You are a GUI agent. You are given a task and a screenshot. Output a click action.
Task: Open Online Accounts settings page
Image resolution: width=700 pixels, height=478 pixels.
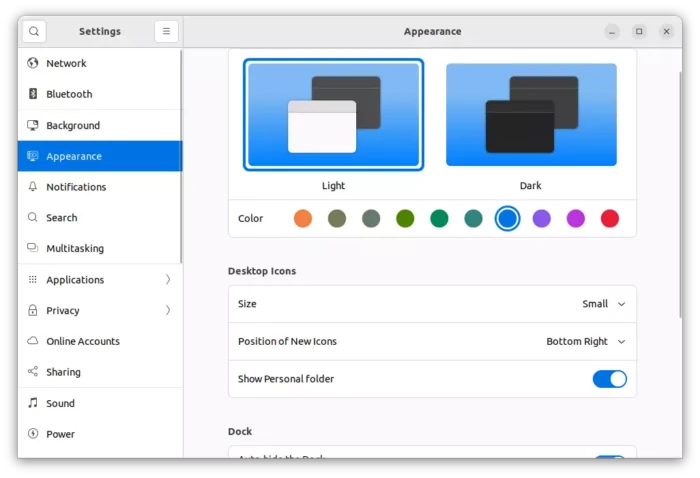coord(100,341)
